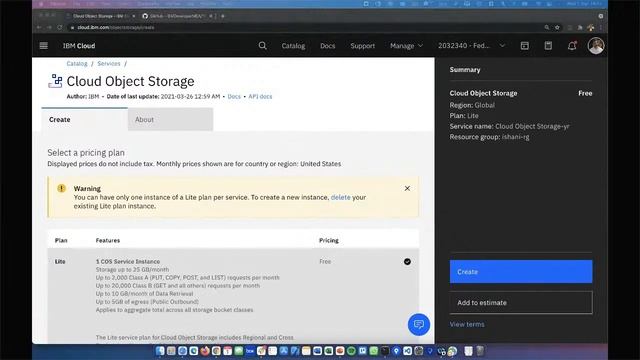Bookmark this page with the star icon
640x360 pixels.
pos(557,27)
